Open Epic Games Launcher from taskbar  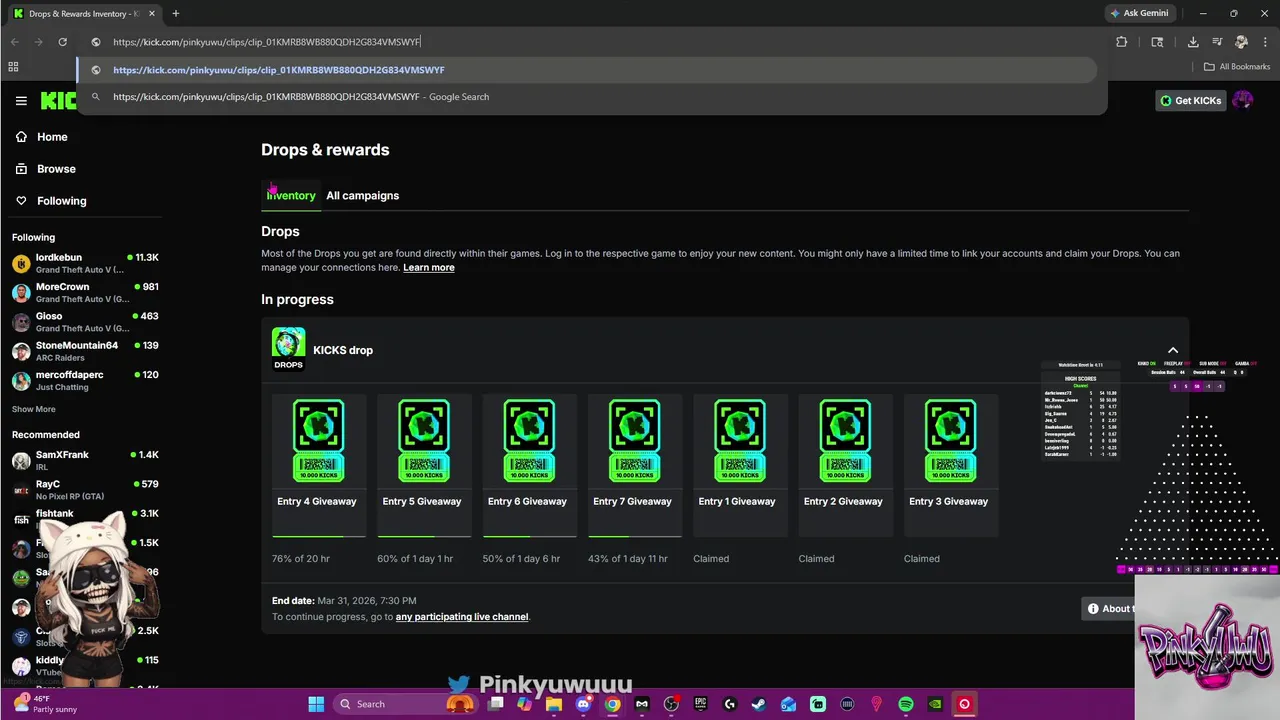tap(701, 704)
